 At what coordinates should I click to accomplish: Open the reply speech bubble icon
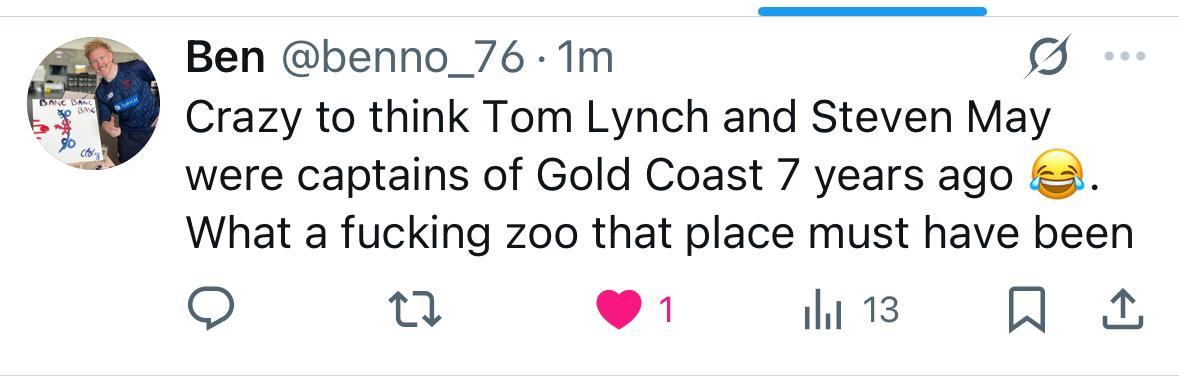[x=211, y=309]
